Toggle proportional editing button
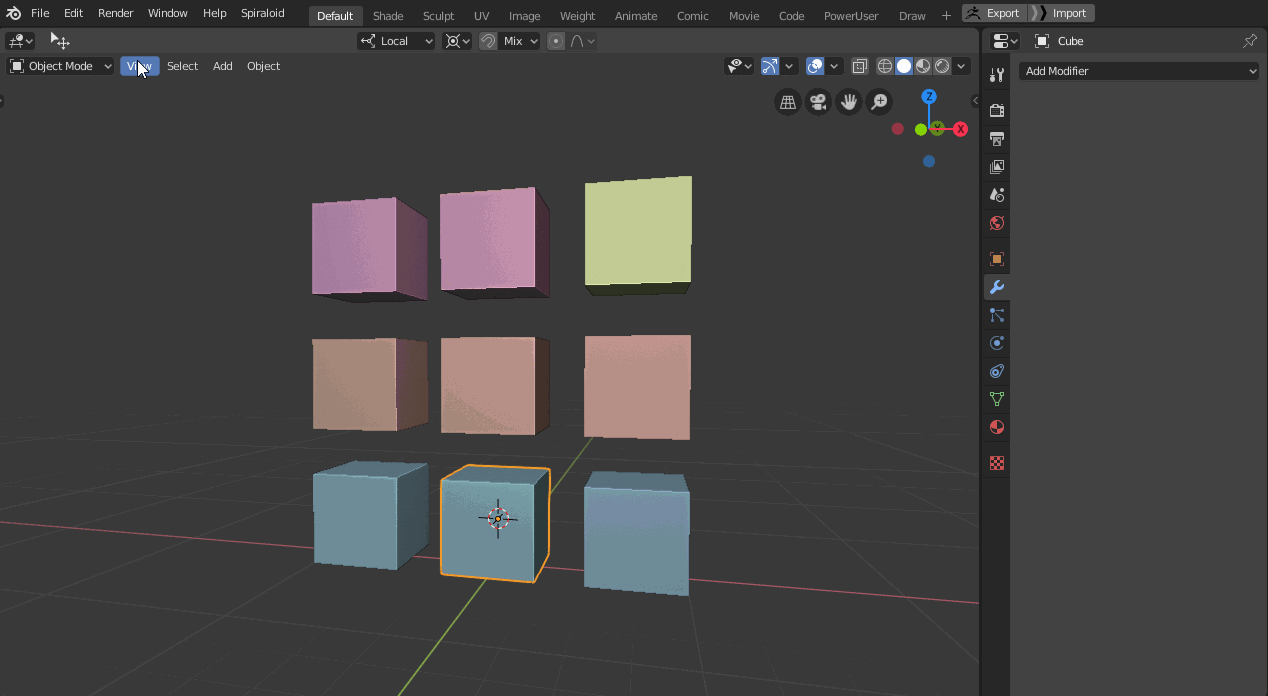 coord(556,41)
